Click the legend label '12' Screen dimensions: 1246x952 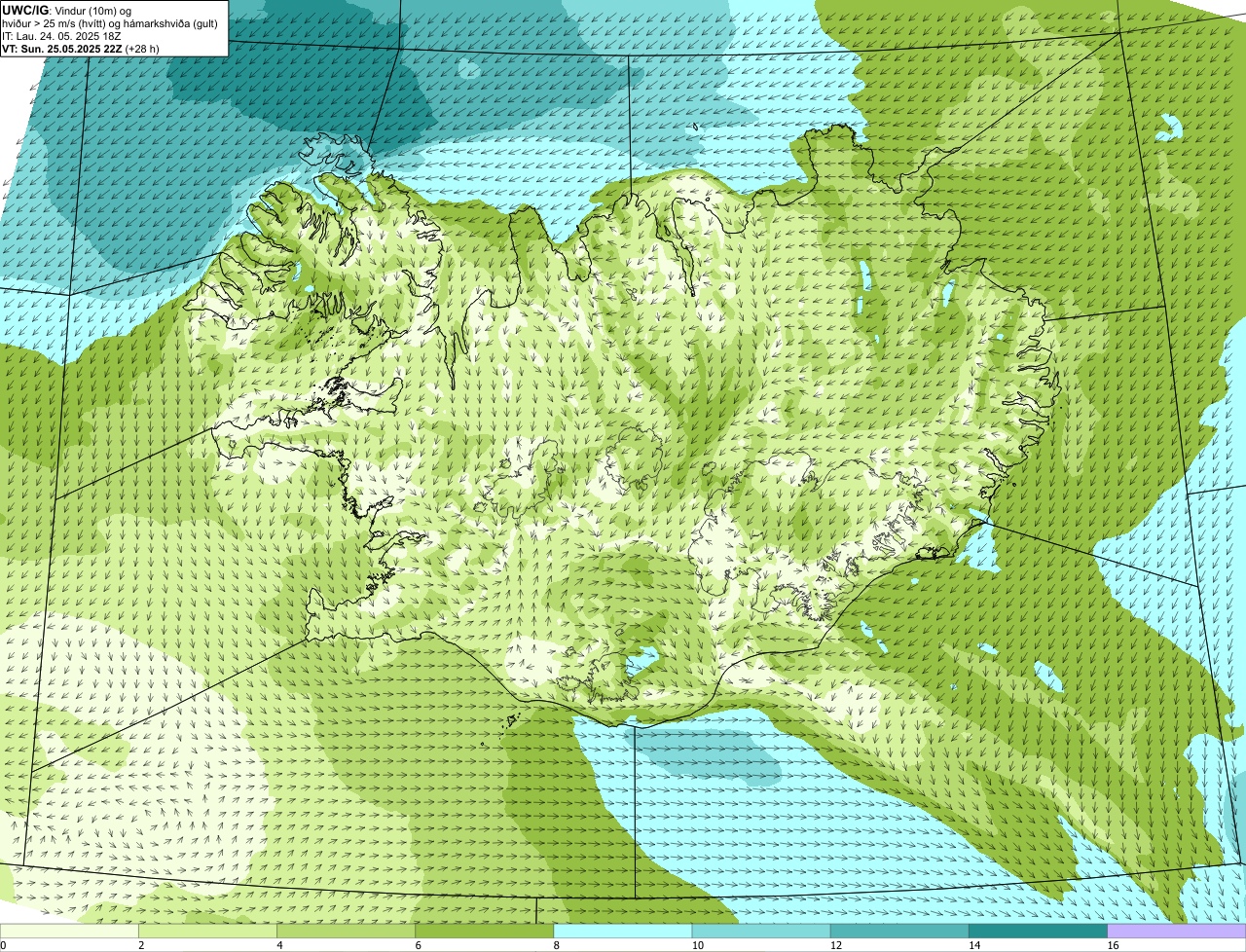835,945
